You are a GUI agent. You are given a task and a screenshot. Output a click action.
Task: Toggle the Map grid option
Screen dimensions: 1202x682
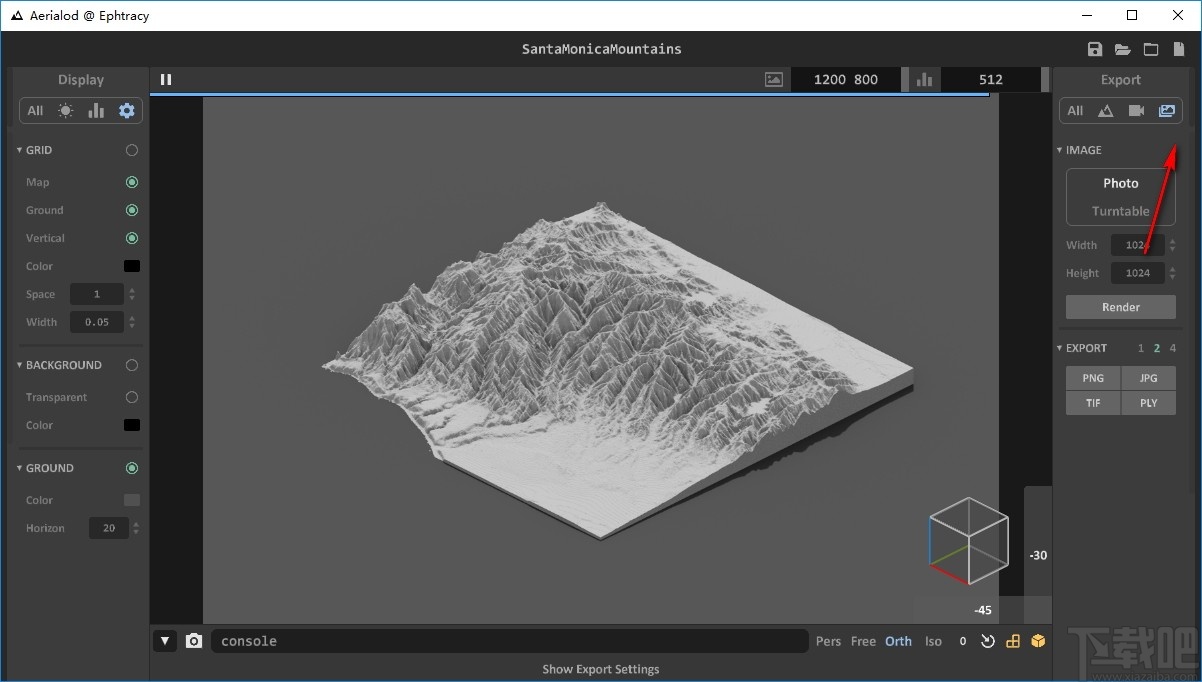tap(132, 182)
